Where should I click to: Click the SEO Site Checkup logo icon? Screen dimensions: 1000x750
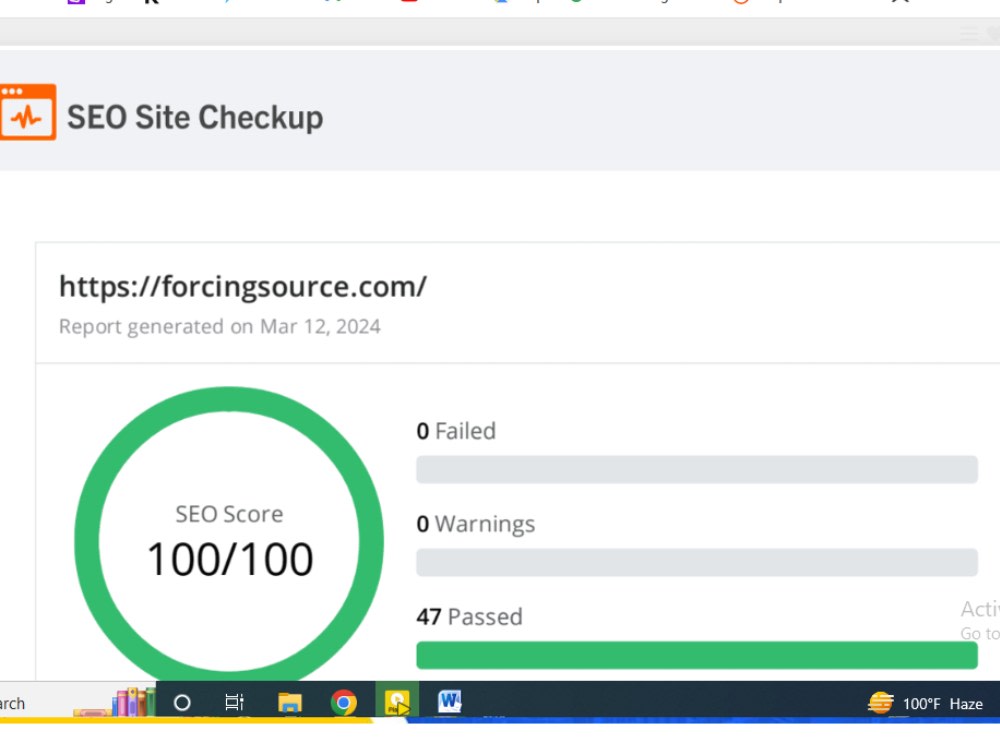click(x=27, y=112)
